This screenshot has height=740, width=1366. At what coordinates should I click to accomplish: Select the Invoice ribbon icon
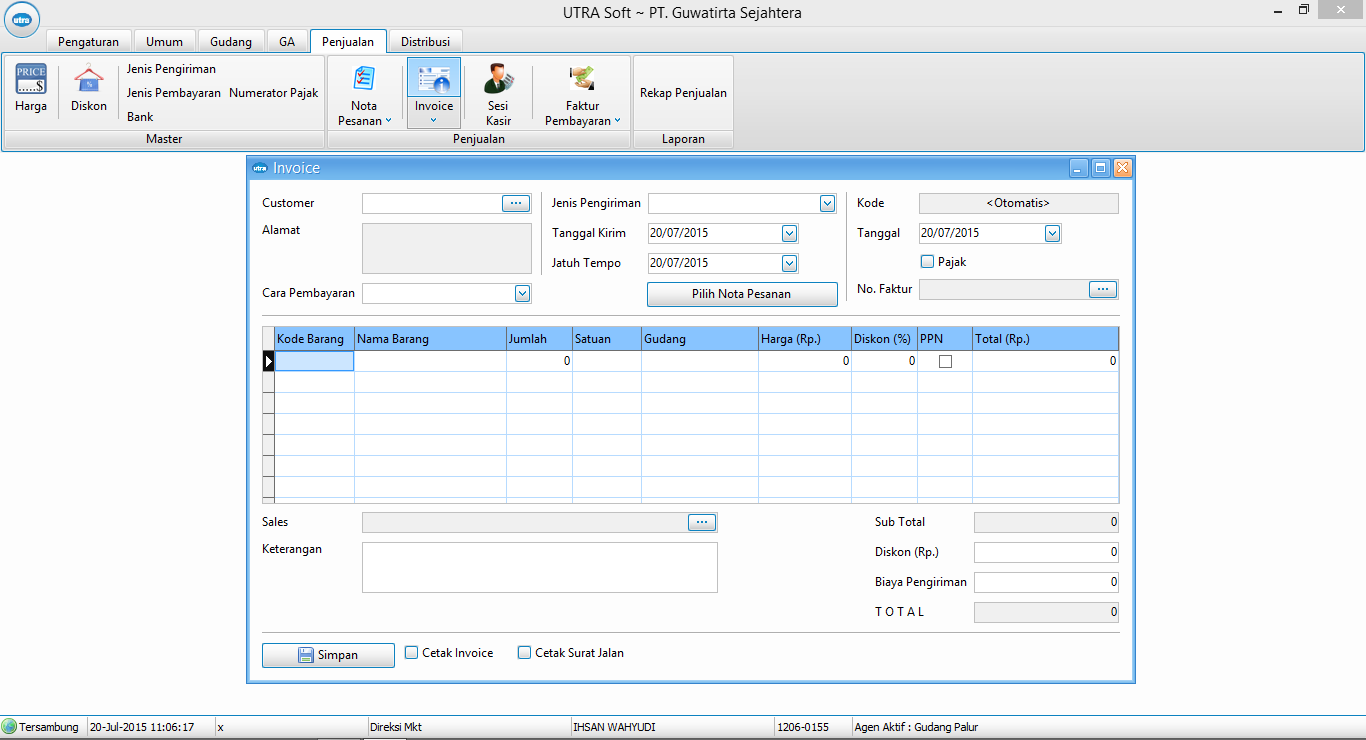click(x=434, y=80)
